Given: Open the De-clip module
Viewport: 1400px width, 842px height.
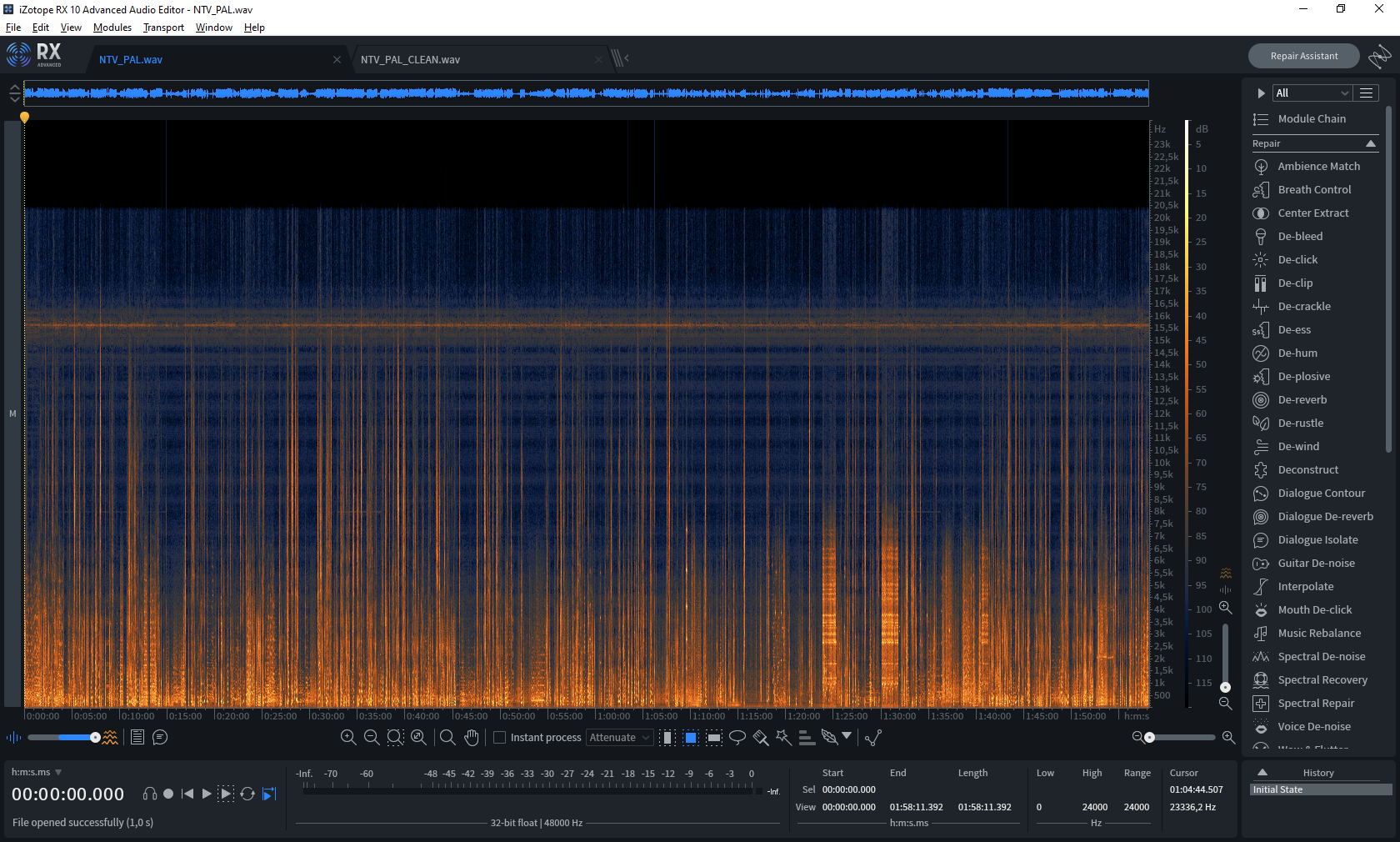Looking at the screenshot, I should pos(1317,283).
